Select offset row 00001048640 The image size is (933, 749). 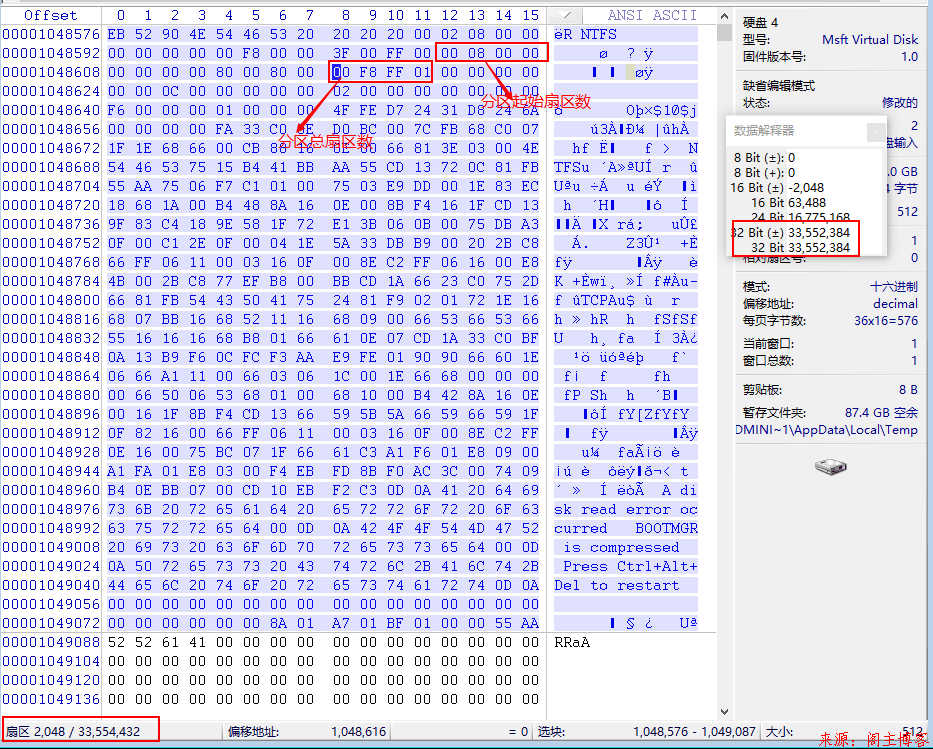point(51,111)
